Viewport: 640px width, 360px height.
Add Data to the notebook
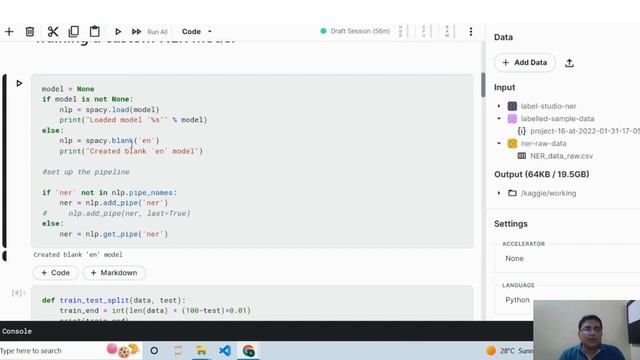pos(524,62)
